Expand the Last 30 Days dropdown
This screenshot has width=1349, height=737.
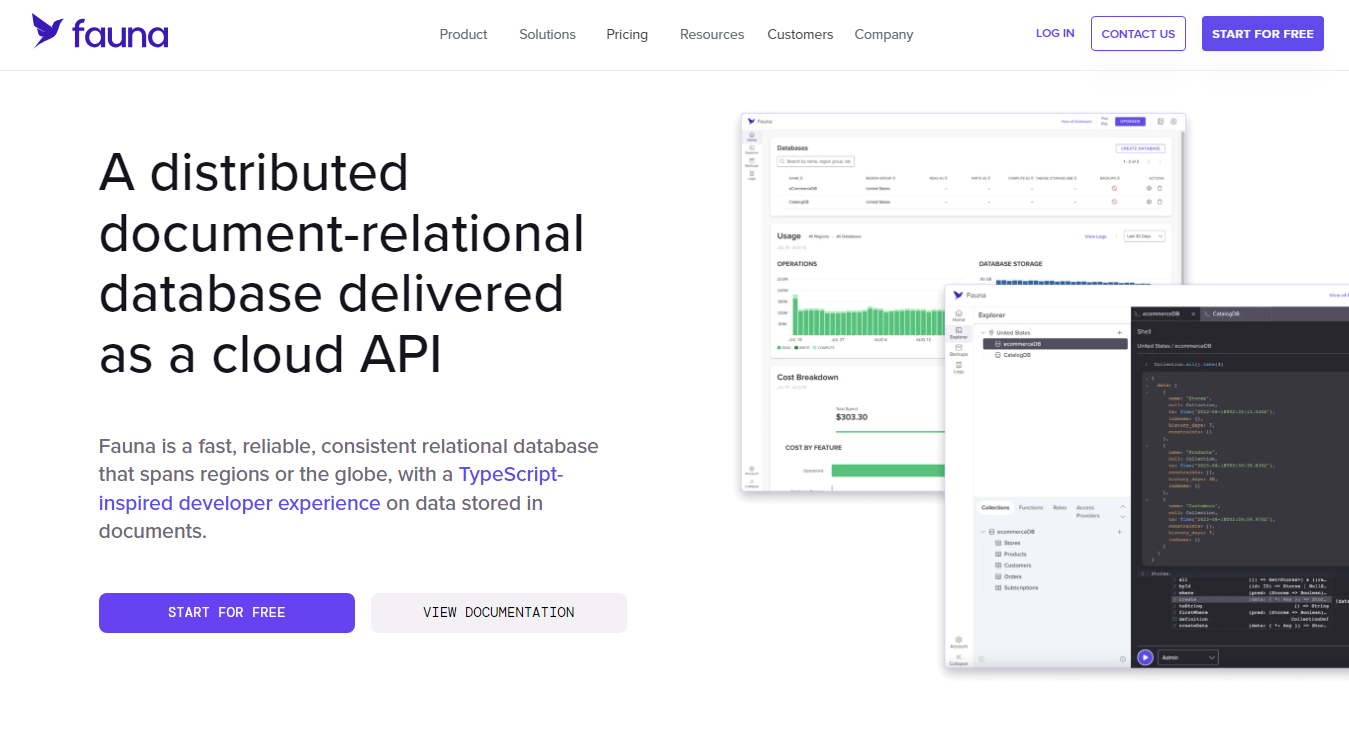1144,236
